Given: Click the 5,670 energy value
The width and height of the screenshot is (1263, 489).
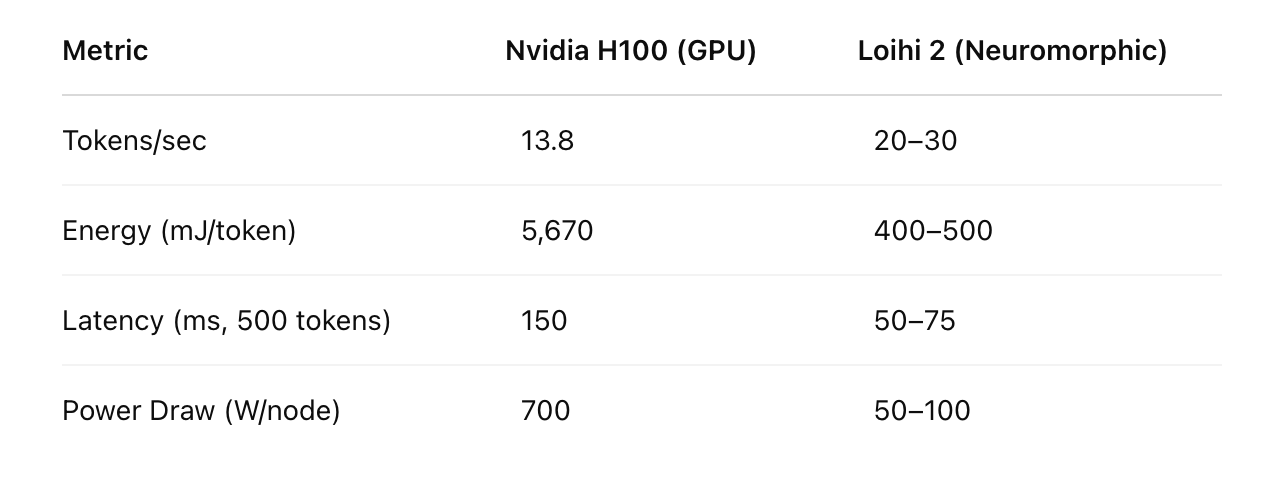Looking at the screenshot, I should coord(557,231).
